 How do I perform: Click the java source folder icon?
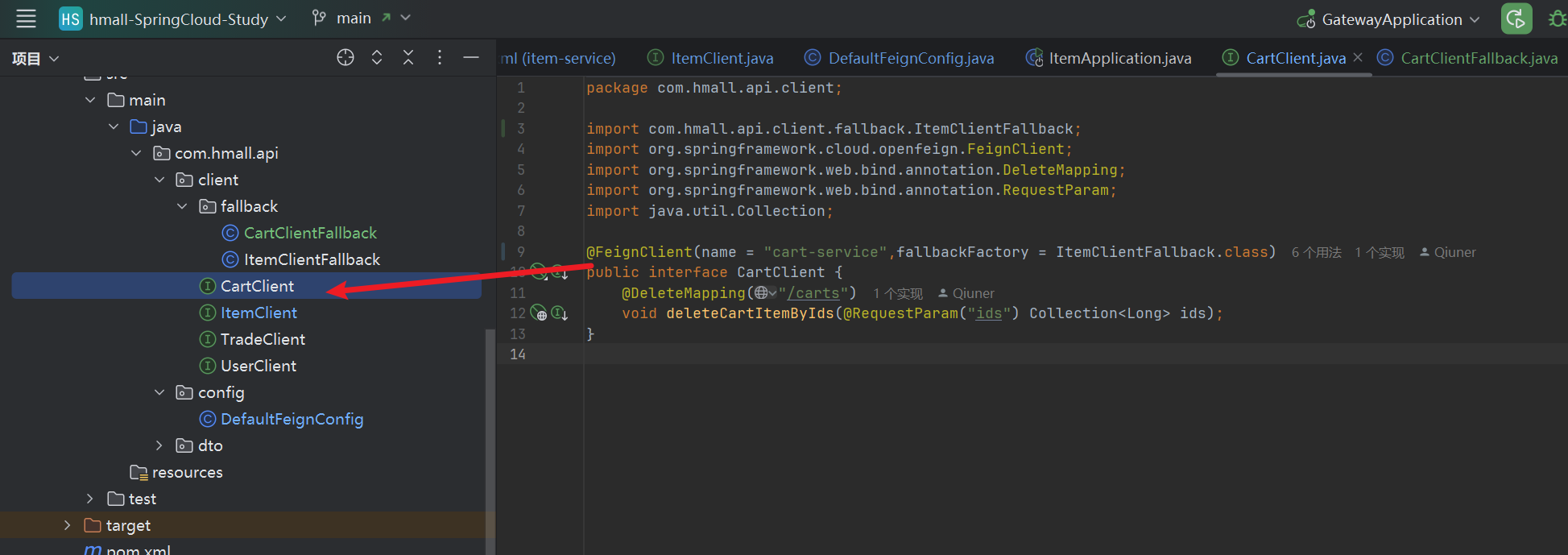pyautogui.click(x=139, y=126)
